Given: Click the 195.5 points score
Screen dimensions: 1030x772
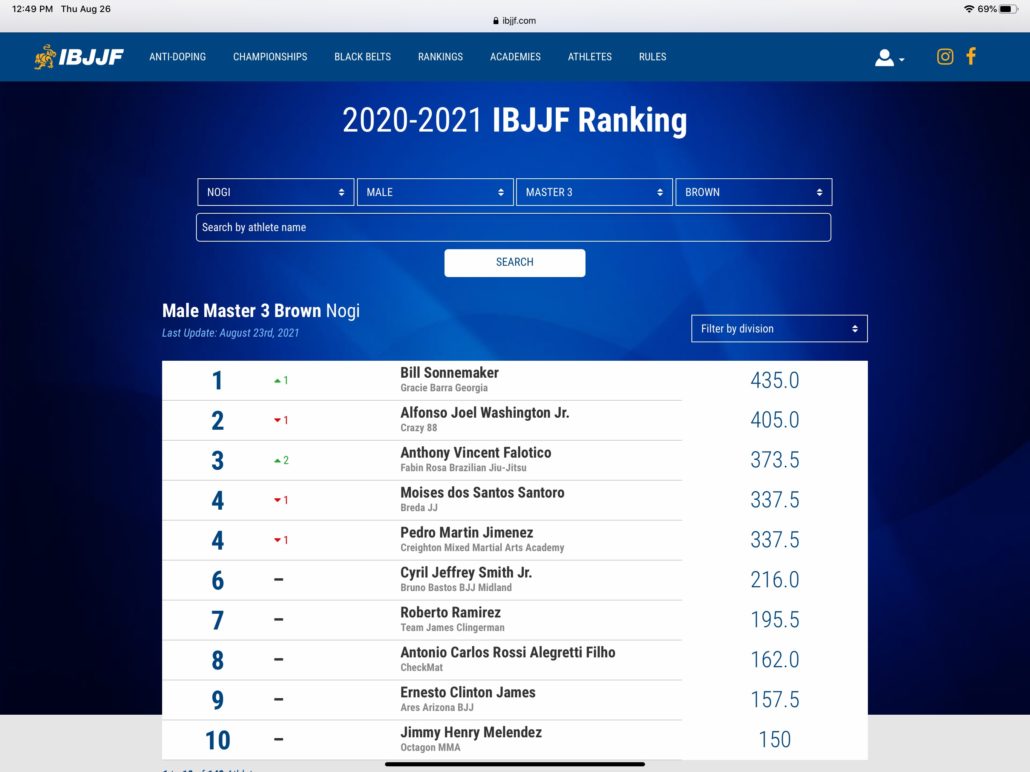Looking at the screenshot, I should tap(775, 620).
